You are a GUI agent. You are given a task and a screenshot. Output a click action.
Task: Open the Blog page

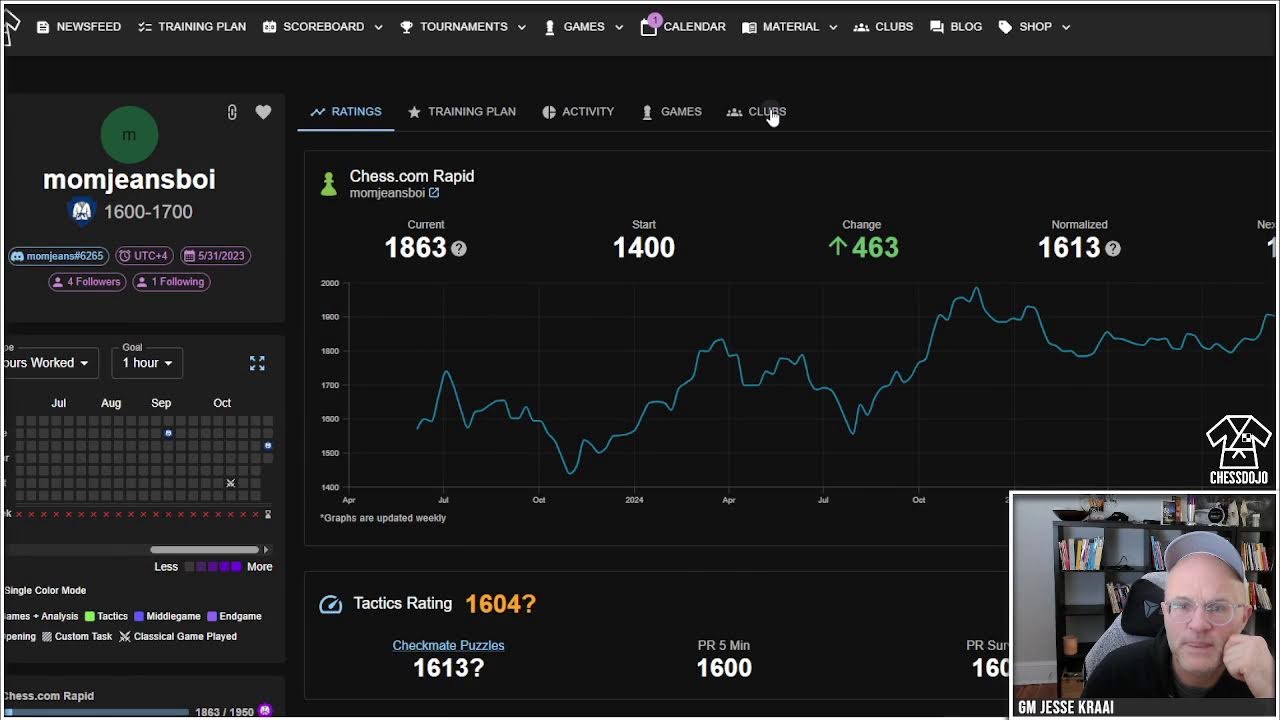point(956,27)
